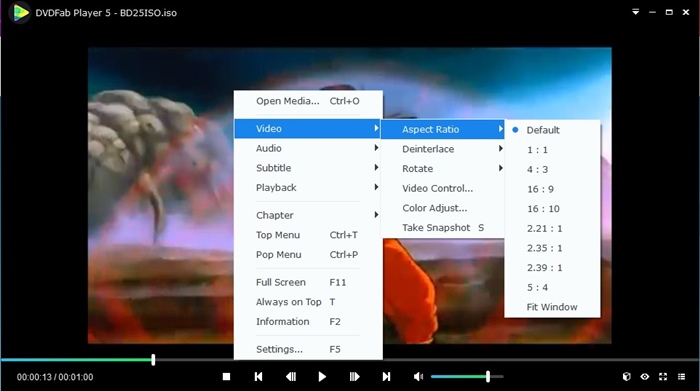Viewport: 700px width, 391px height.
Task: Select the 4 : 3 aspect ratio
Action: 552,169
